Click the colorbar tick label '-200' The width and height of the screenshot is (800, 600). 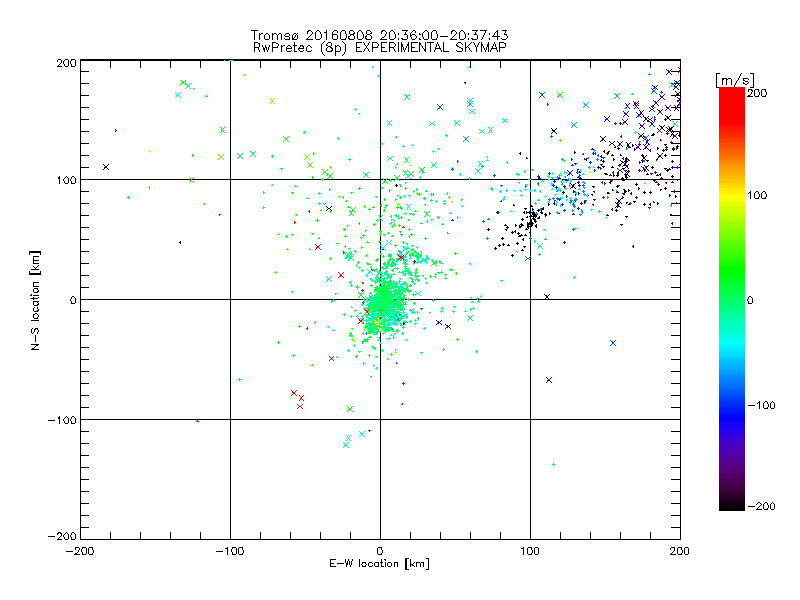[761, 507]
